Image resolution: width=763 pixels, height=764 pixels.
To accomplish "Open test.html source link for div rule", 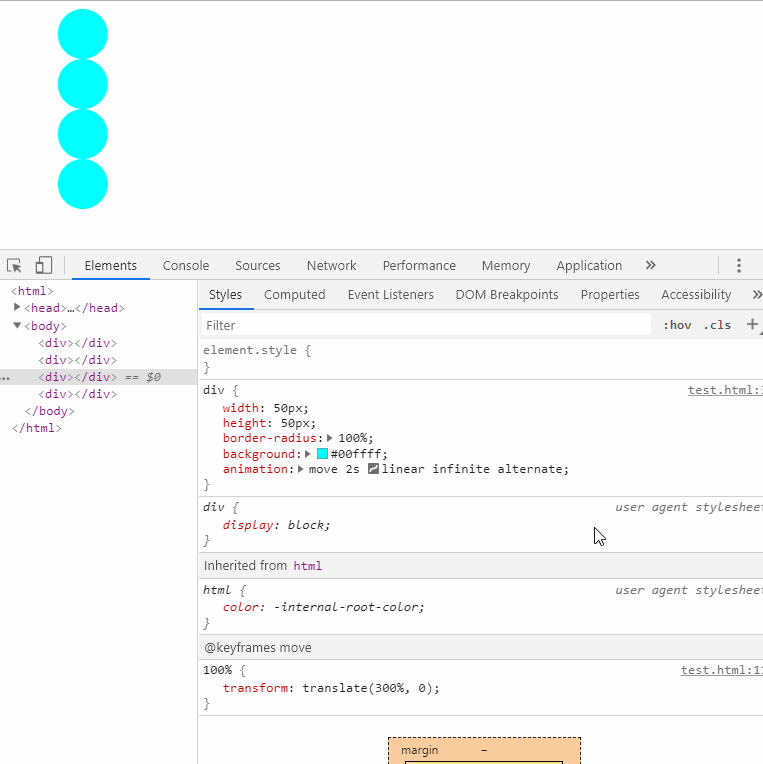I will point(725,390).
